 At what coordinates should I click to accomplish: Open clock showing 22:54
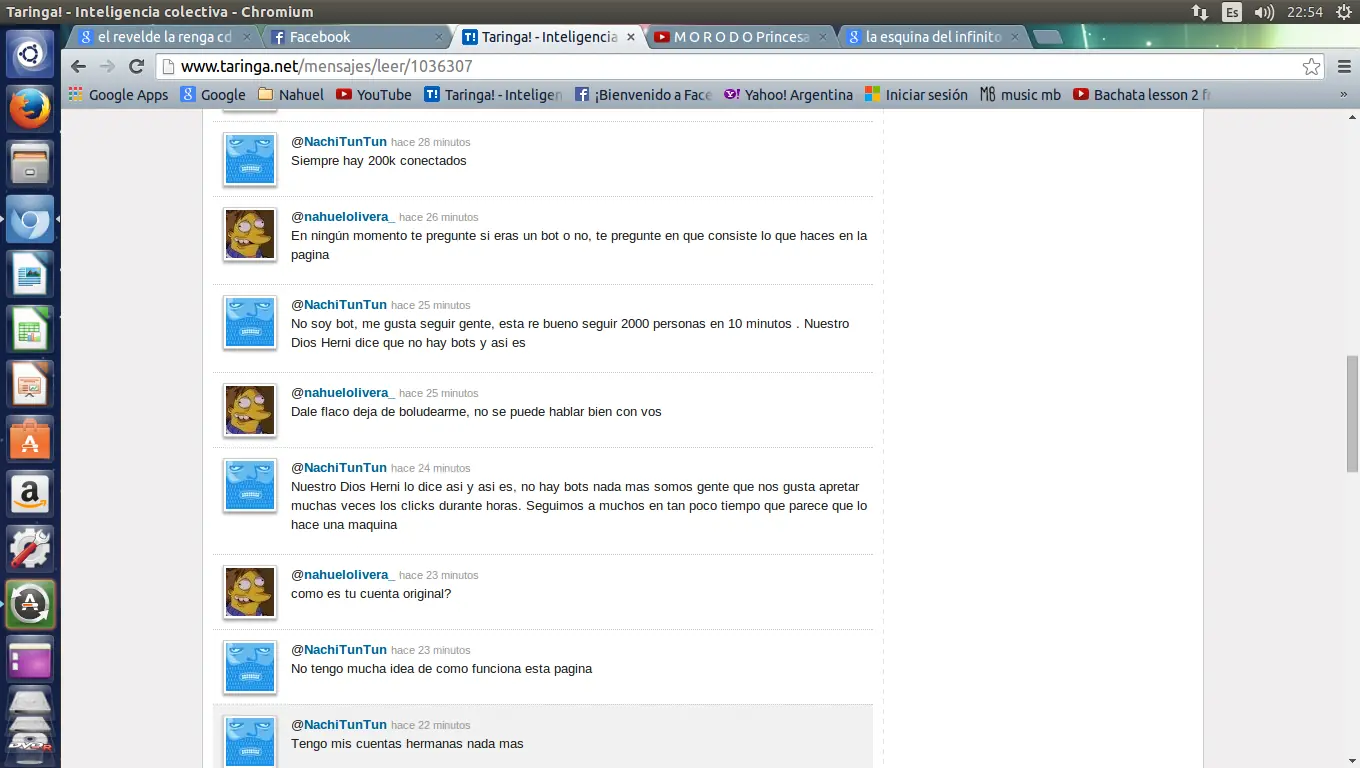[x=1305, y=12]
